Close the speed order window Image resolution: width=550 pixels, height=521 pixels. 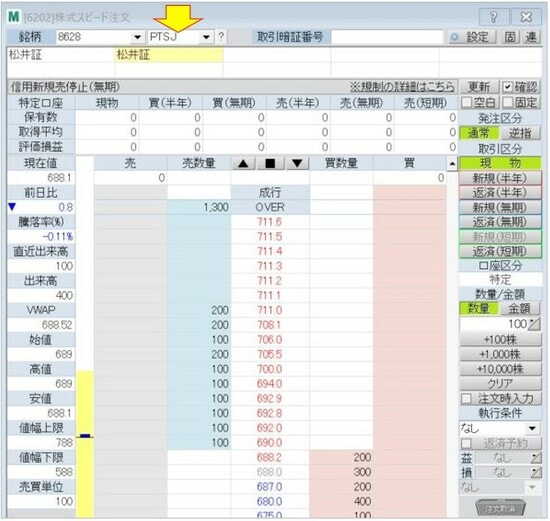[526, 17]
